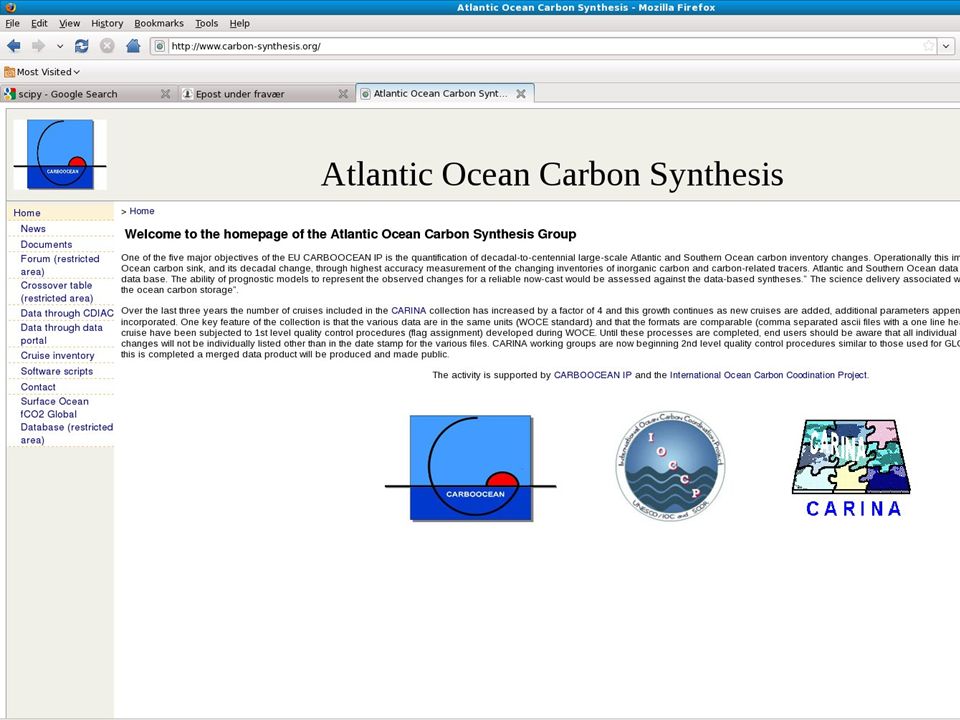Open the View menu
The width and height of the screenshot is (960, 720).
click(x=69, y=23)
